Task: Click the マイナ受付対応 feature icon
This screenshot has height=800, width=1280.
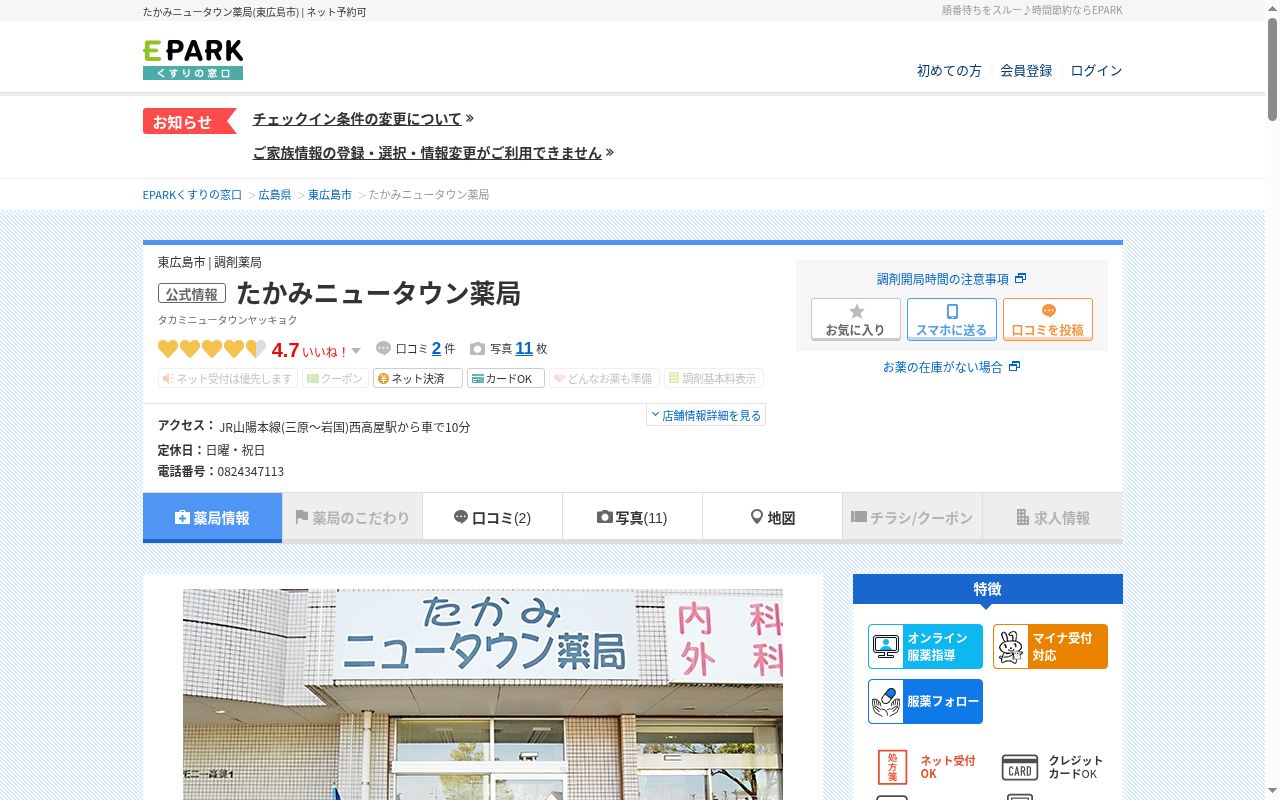Action: coord(1050,646)
